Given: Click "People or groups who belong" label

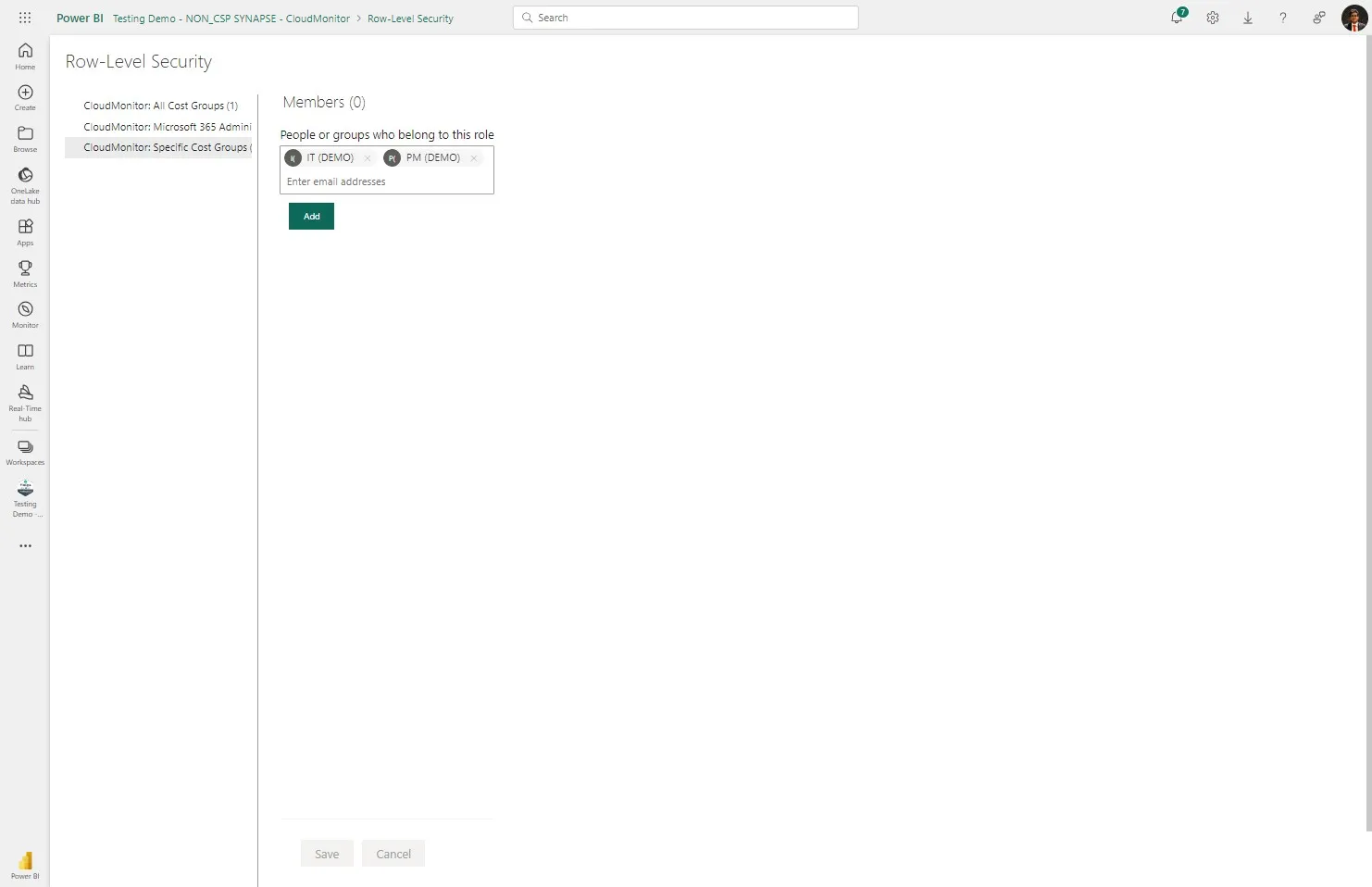Looking at the screenshot, I should (387, 135).
